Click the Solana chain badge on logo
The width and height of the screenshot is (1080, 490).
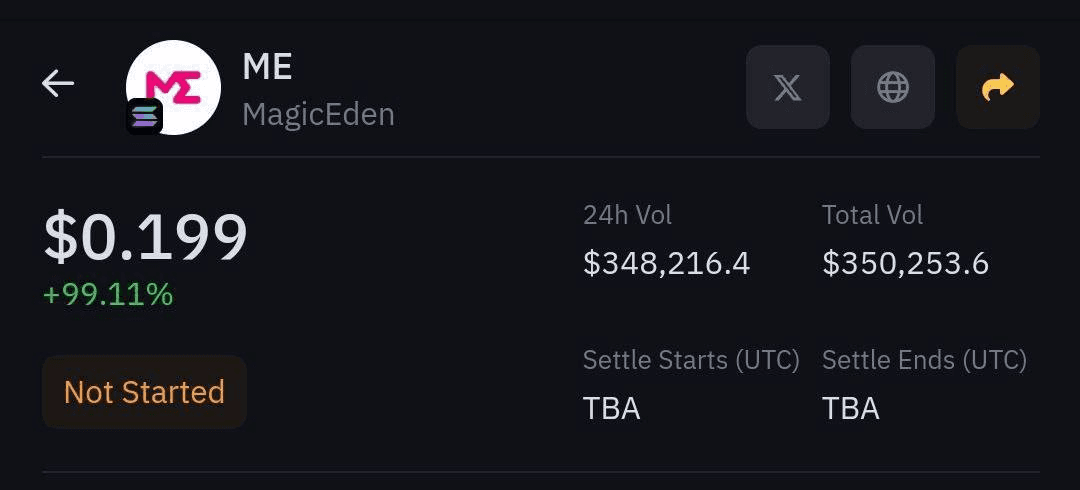tap(144, 117)
